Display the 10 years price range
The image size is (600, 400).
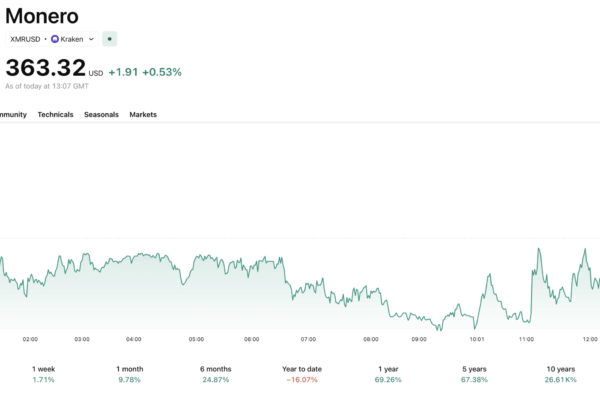(559, 374)
